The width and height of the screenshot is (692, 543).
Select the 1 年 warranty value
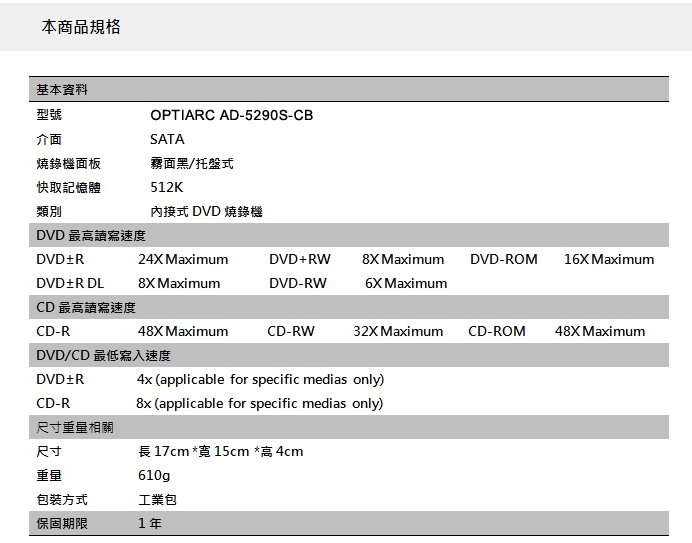pos(150,523)
